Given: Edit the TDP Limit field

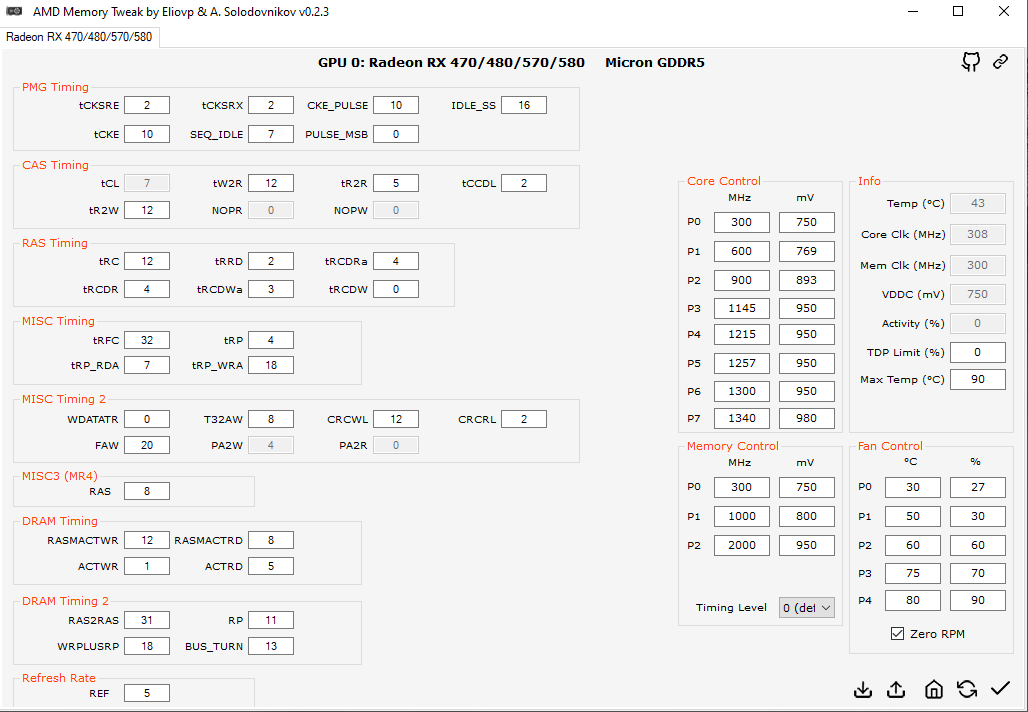Looking at the screenshot, I should point(978,352).
